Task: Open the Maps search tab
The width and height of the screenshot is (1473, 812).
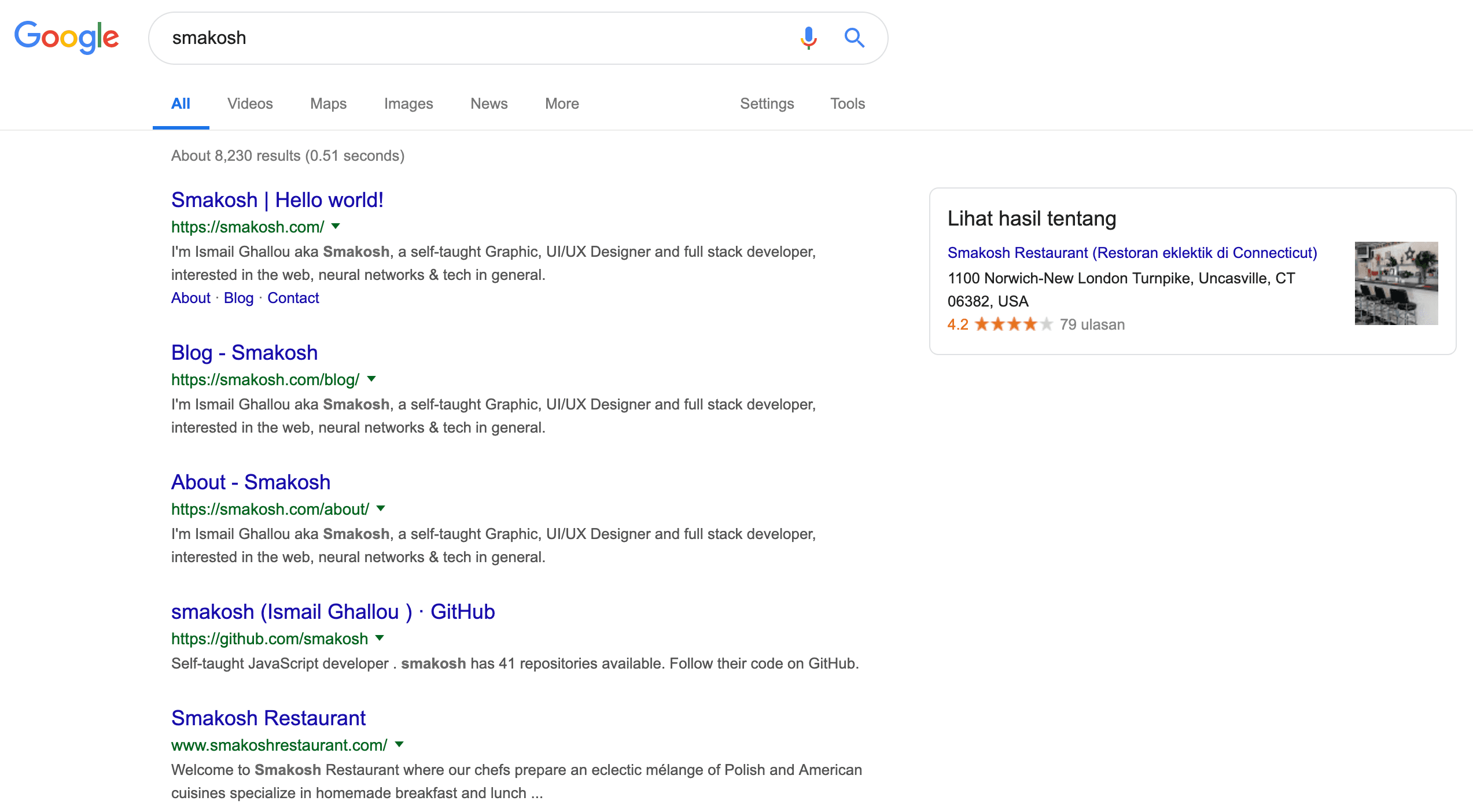Action: [x=328, y=103]
